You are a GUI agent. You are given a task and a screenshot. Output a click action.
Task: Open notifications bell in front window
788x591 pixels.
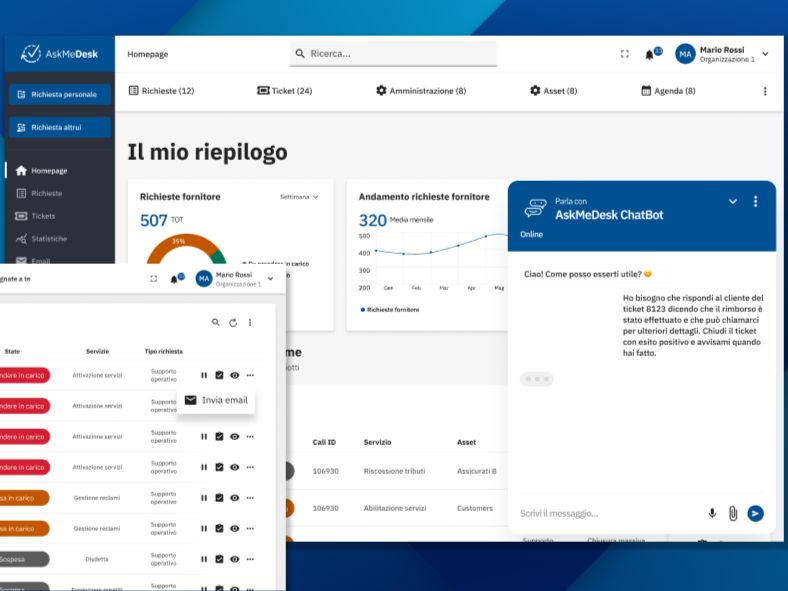(x=174, y=279)
